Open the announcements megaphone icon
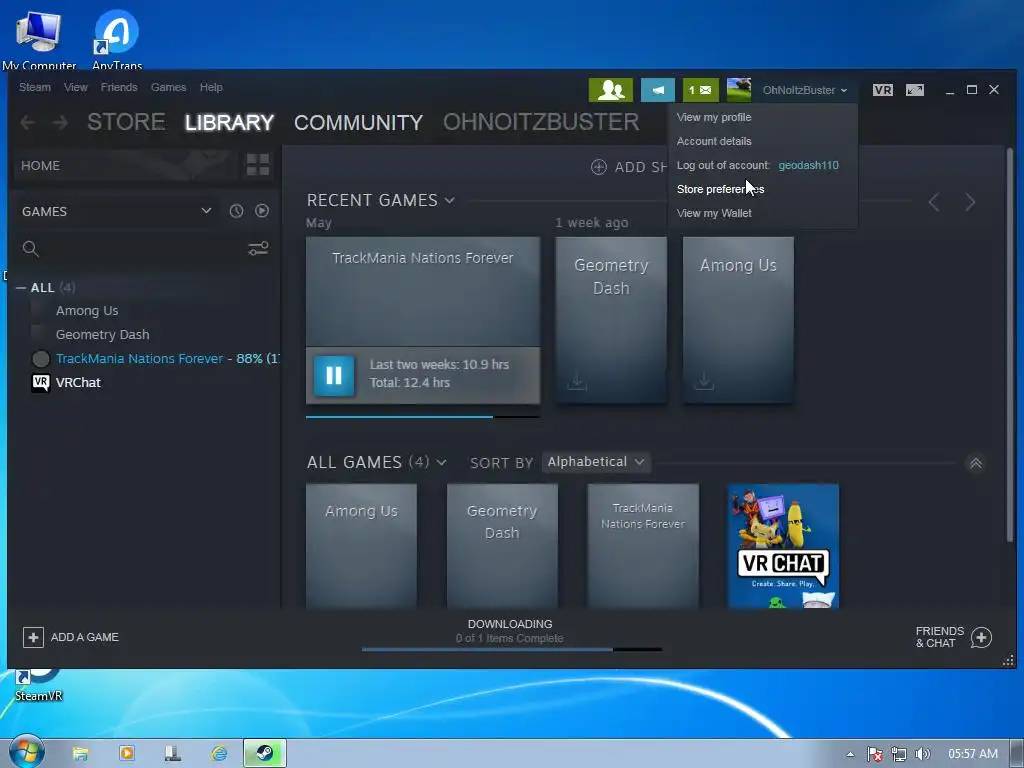The width and height of the screenshot is (1024, 768). point(658,90)
